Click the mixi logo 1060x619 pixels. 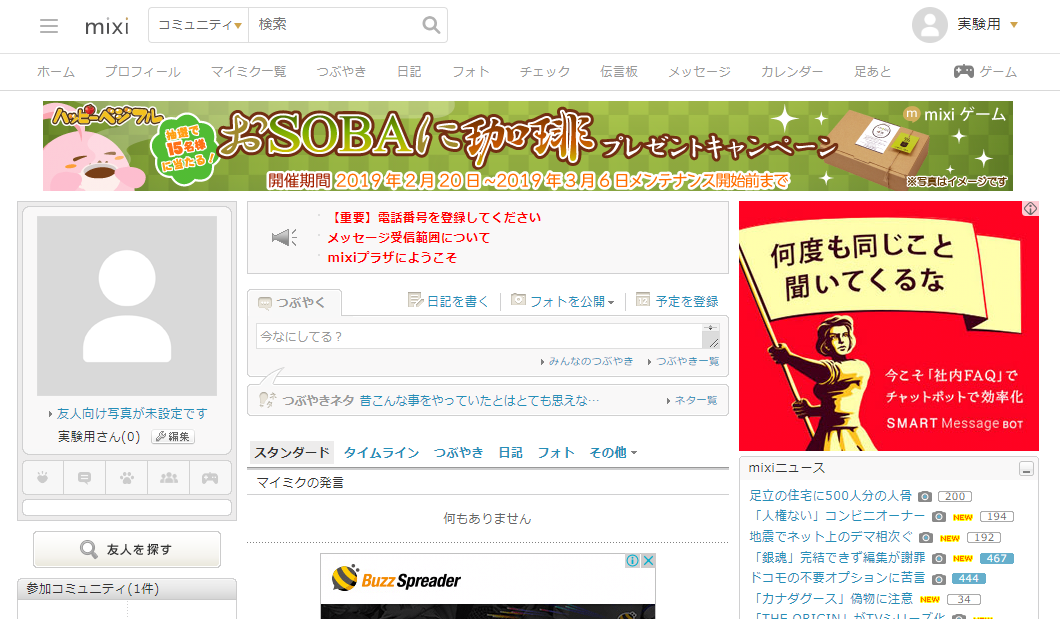[107, 26]
